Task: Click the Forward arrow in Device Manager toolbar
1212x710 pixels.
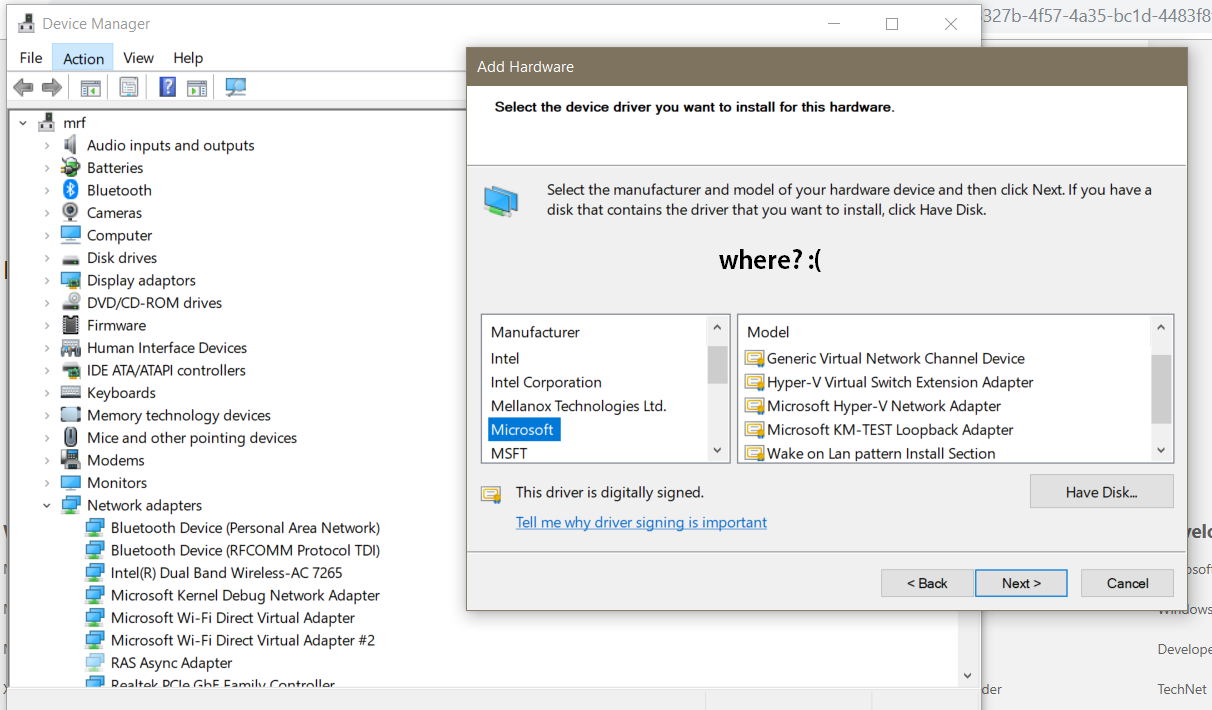Action: (x=52, y=88)
